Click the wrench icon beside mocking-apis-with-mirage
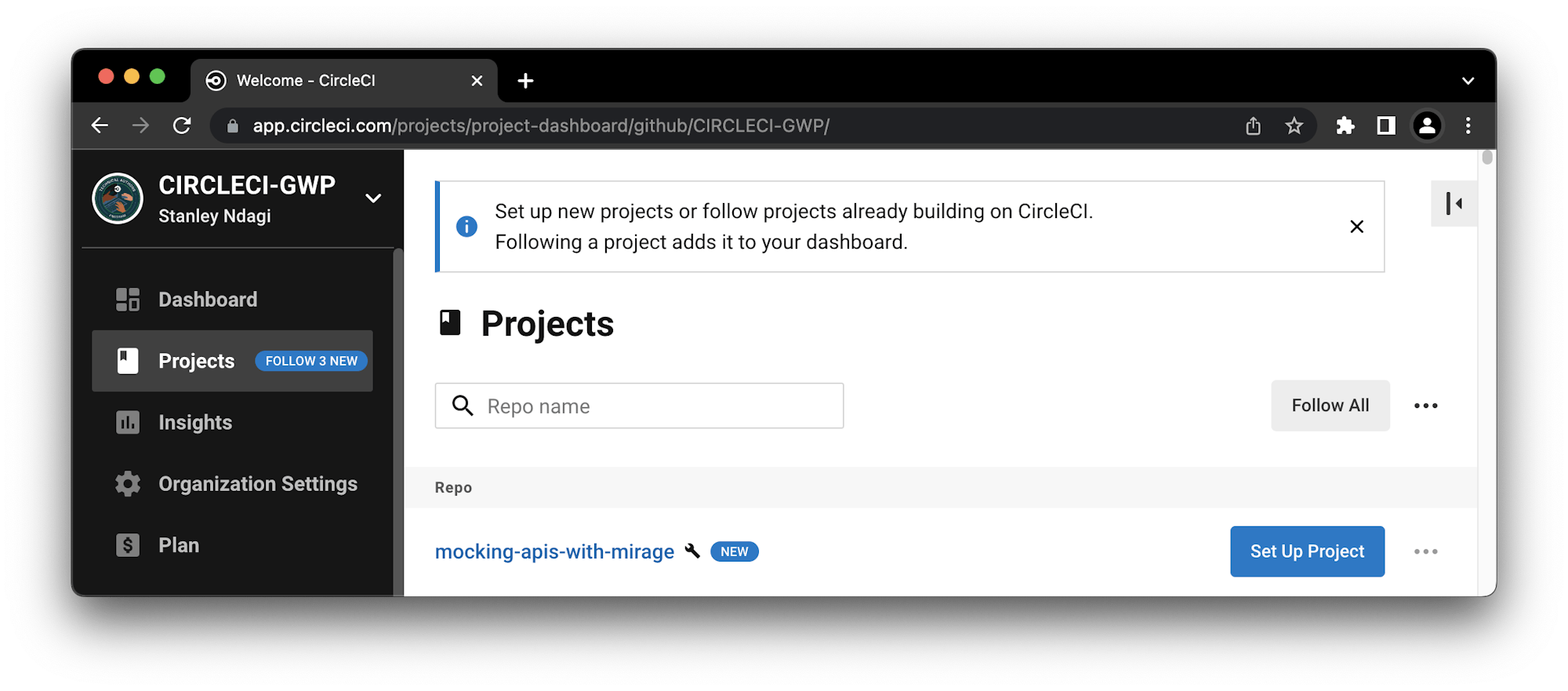This screenshot has width=1568, height=691. pyautogui.click(x=693, y=551)
